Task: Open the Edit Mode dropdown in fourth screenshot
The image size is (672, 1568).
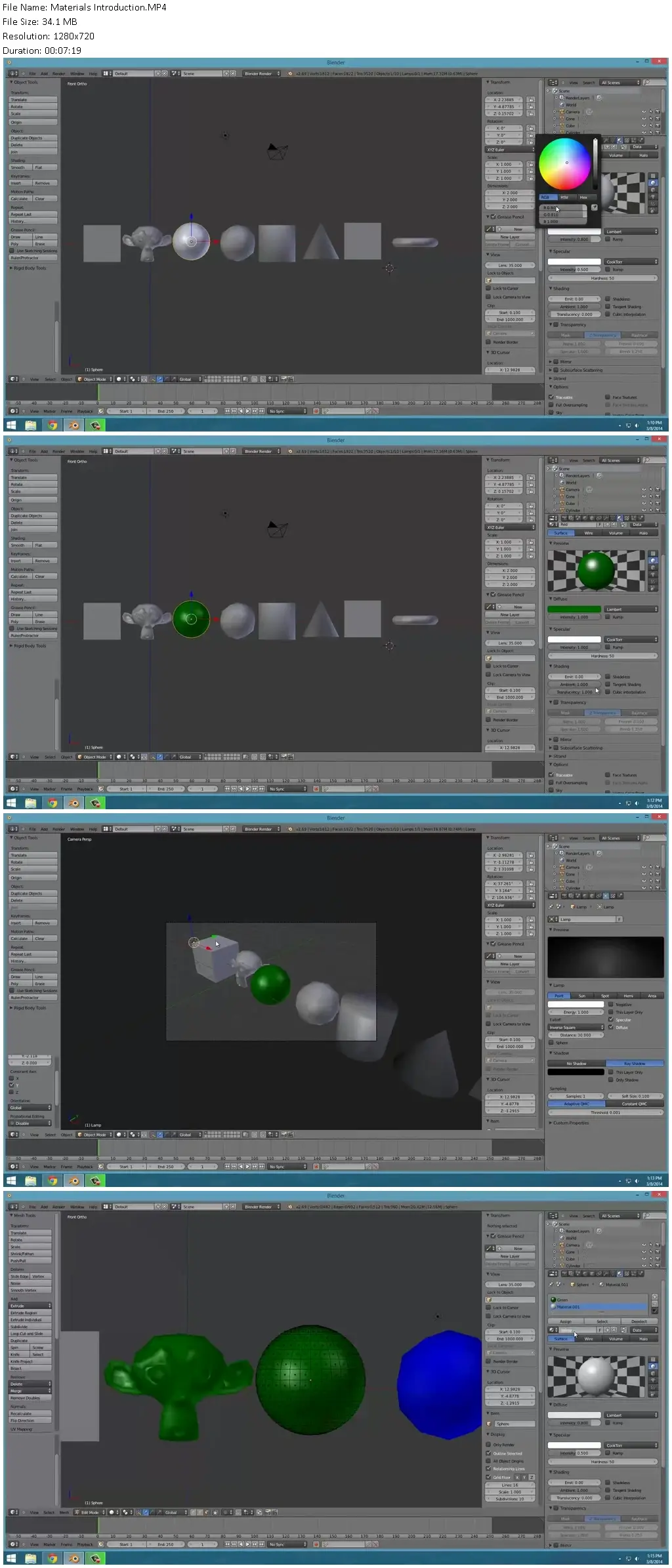Action: (x=90, y=1512)
